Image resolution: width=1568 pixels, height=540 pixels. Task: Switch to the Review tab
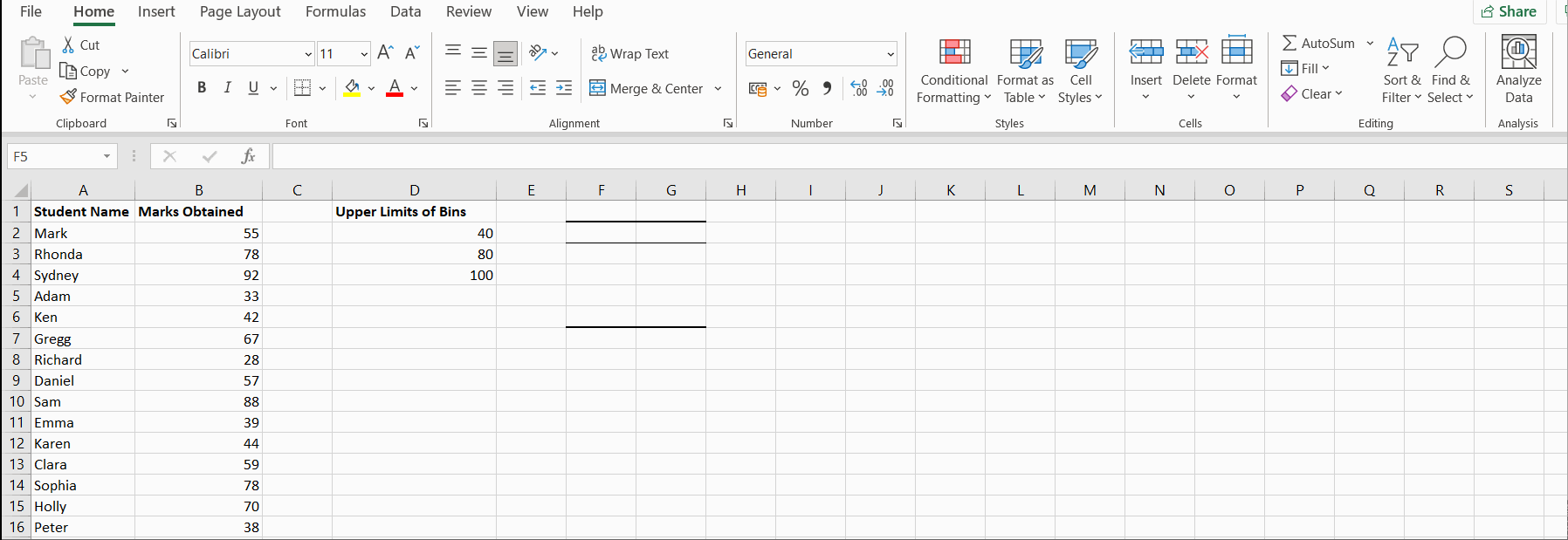[x=469, y=11]
